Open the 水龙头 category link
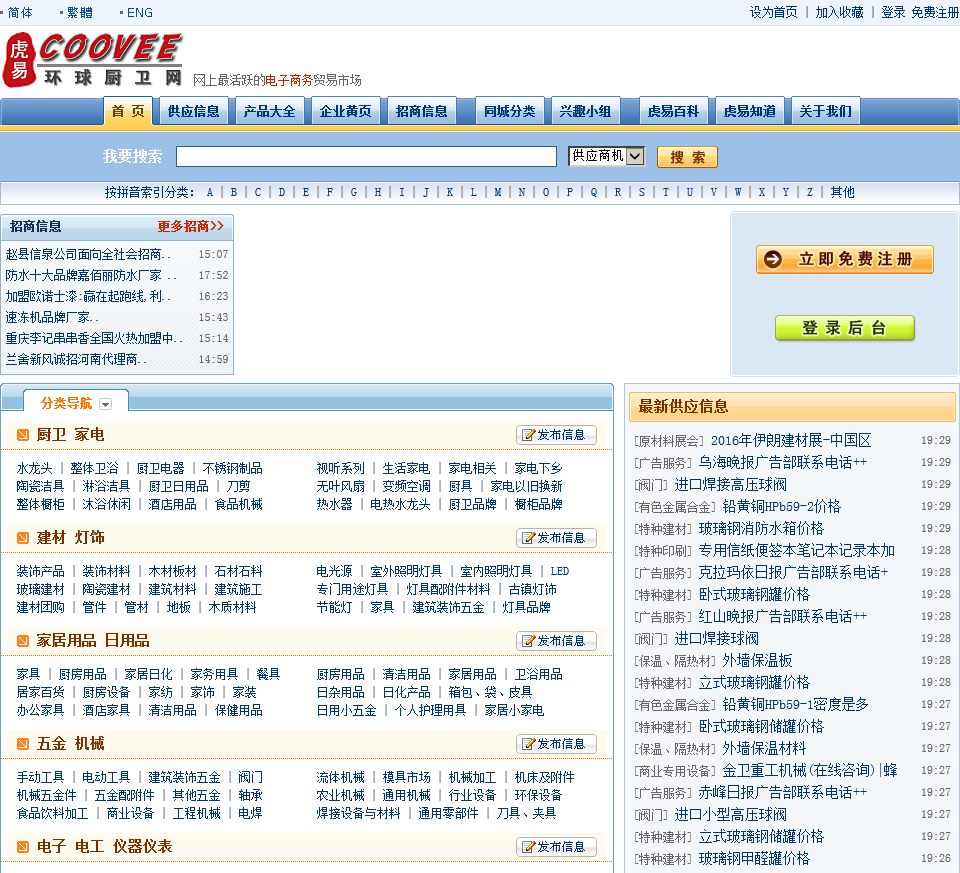The image size is (960, 873). pos(34,468)
